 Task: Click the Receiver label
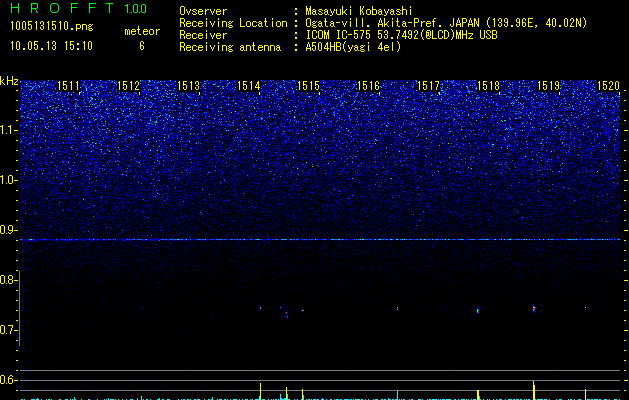click(203, 35)
